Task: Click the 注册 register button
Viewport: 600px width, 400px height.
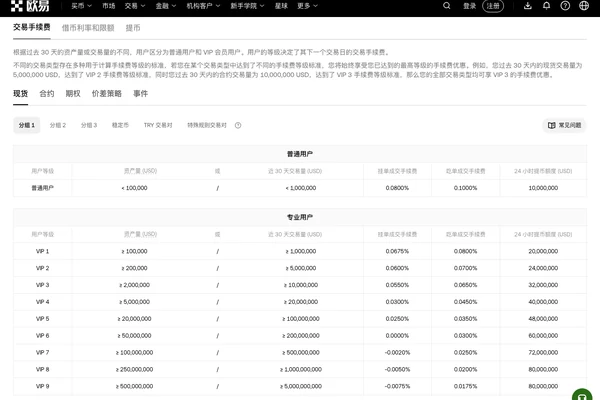Action: 493,6
